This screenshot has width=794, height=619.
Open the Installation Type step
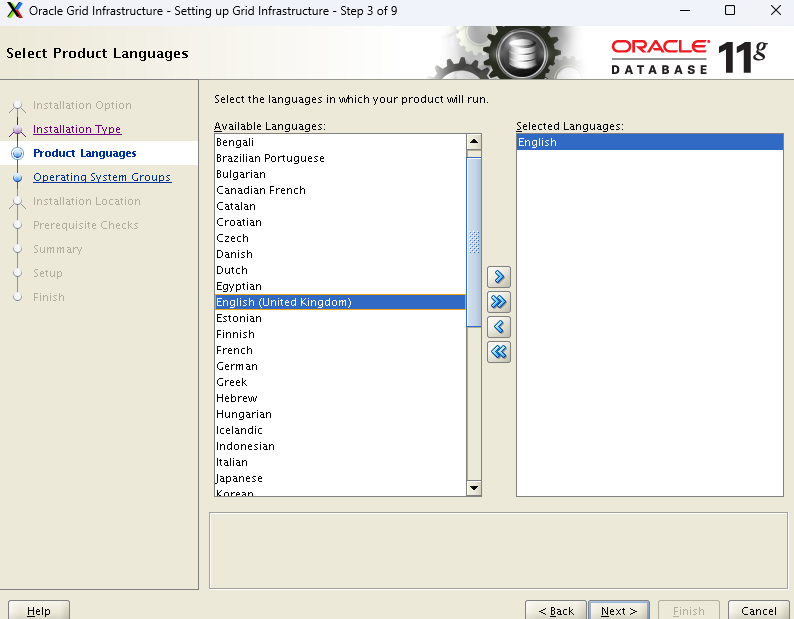pos(77,129)
